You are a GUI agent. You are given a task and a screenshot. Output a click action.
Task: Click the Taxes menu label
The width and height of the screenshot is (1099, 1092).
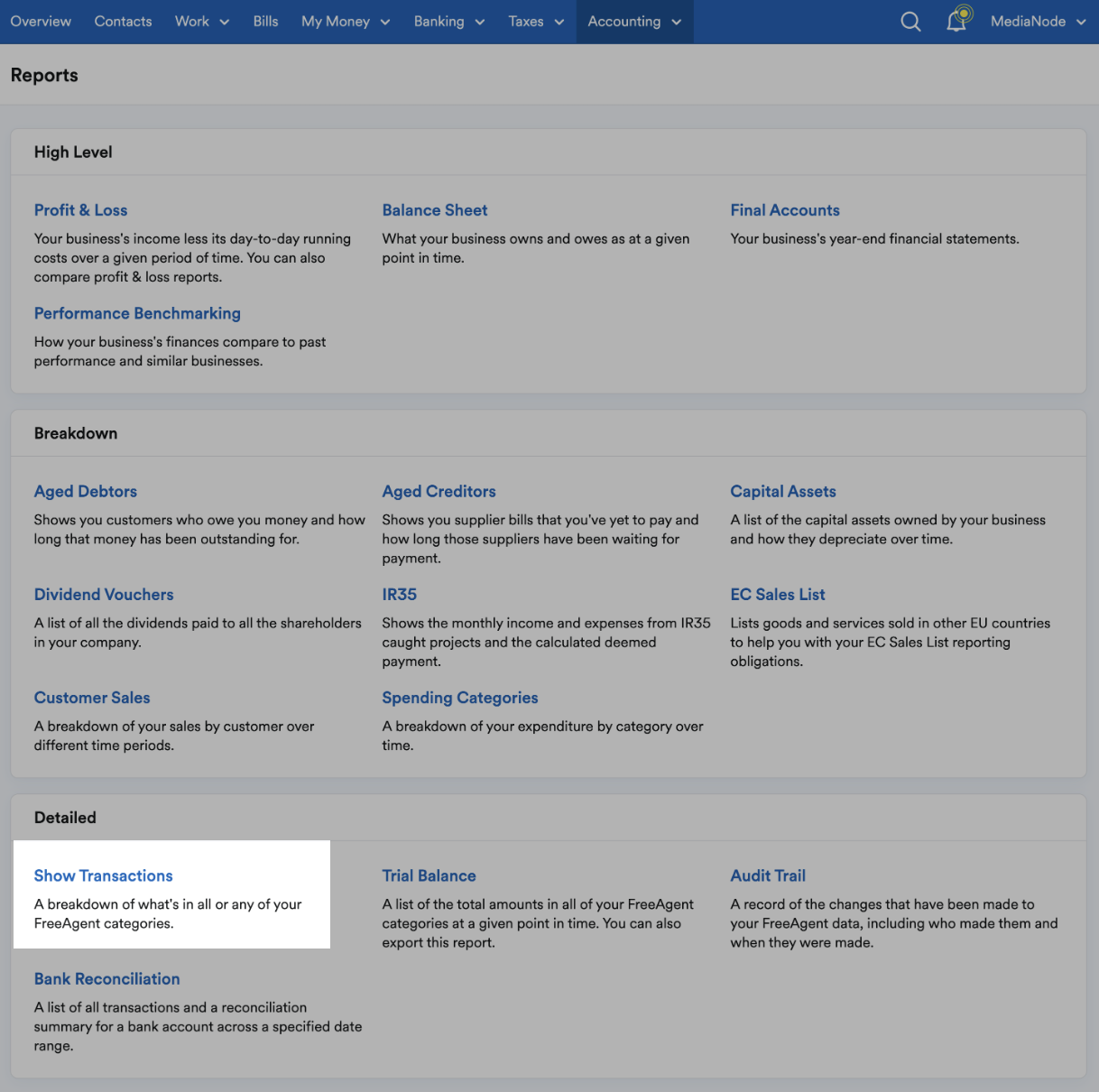tap(526, 22)
